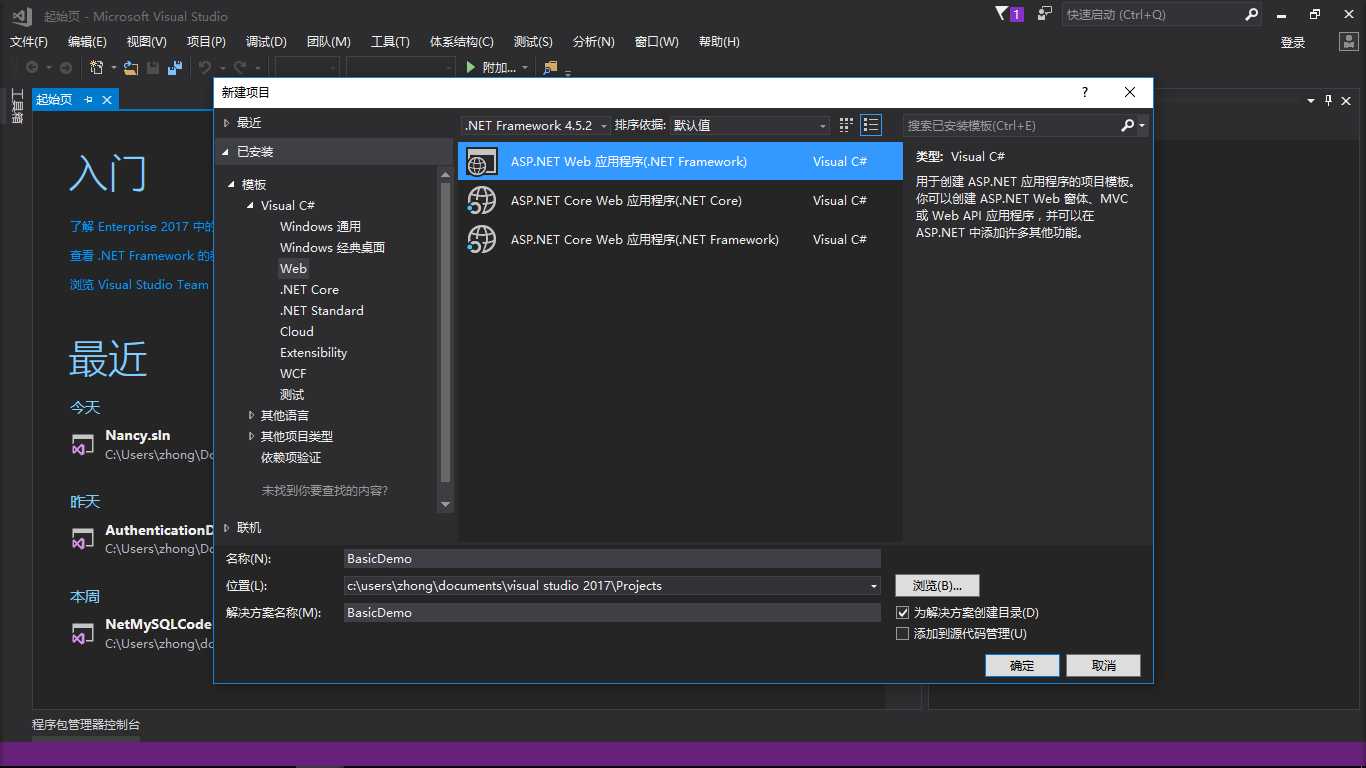The image size is (1366, 768).
Task: Click ASP.NET Web Framework template icon
Action: [x=482, y=161]
